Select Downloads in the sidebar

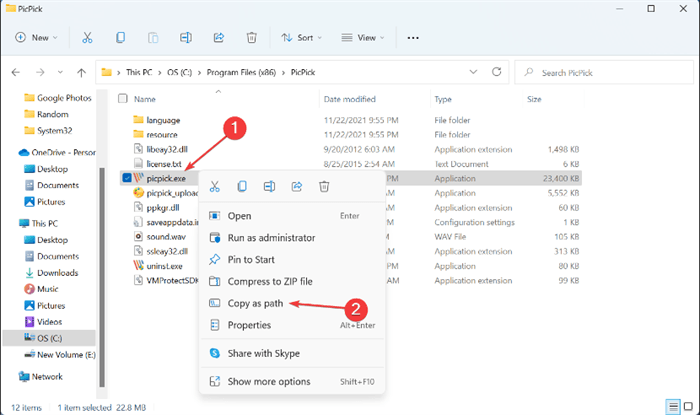(51, 273)
